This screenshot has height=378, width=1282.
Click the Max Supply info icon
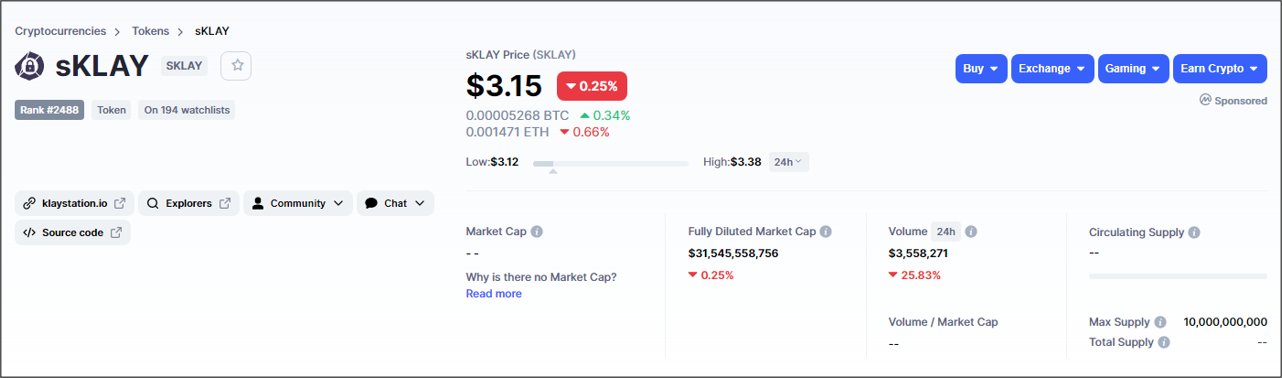(1160, 322)
